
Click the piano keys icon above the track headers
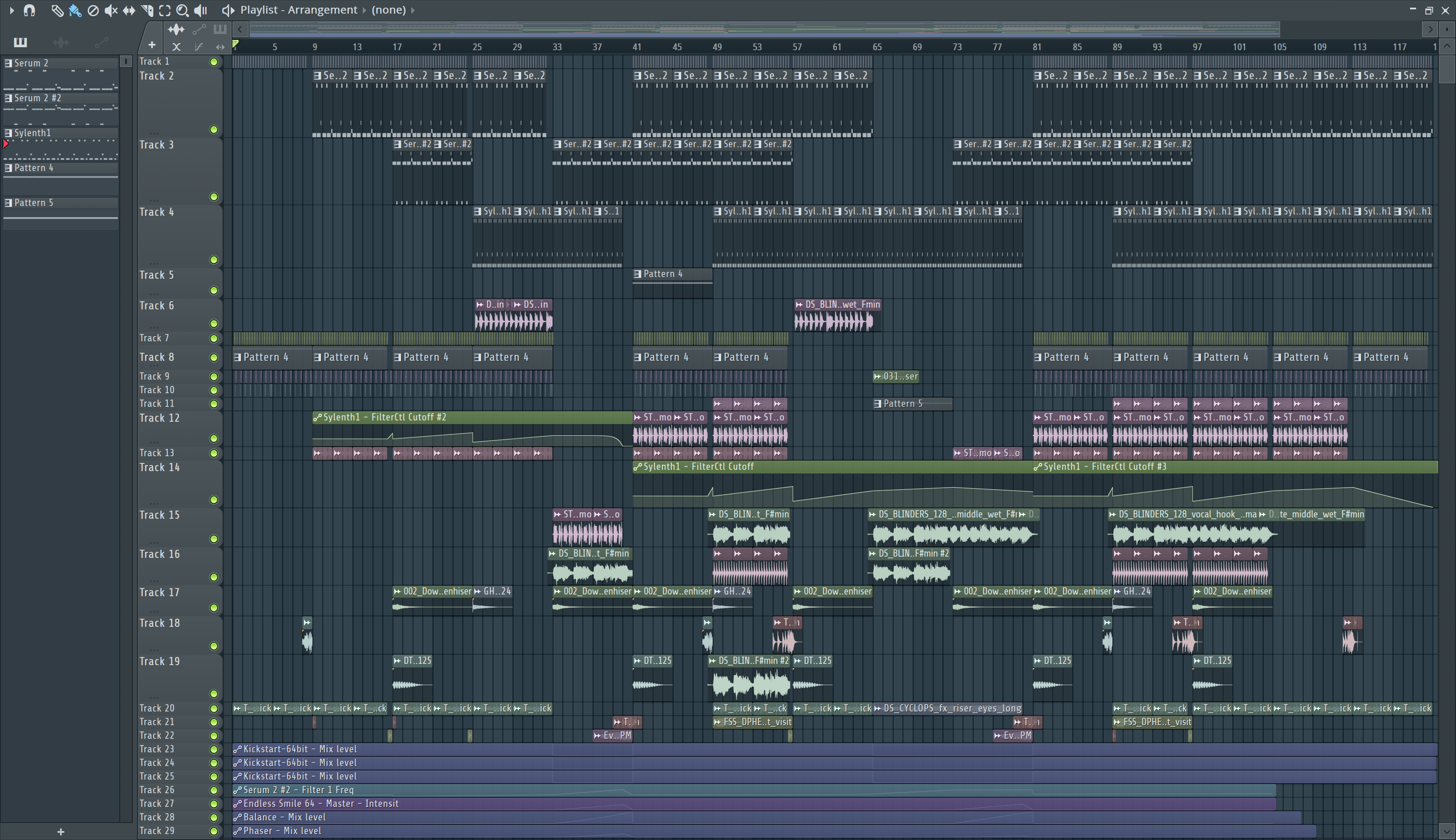(220, 29)
